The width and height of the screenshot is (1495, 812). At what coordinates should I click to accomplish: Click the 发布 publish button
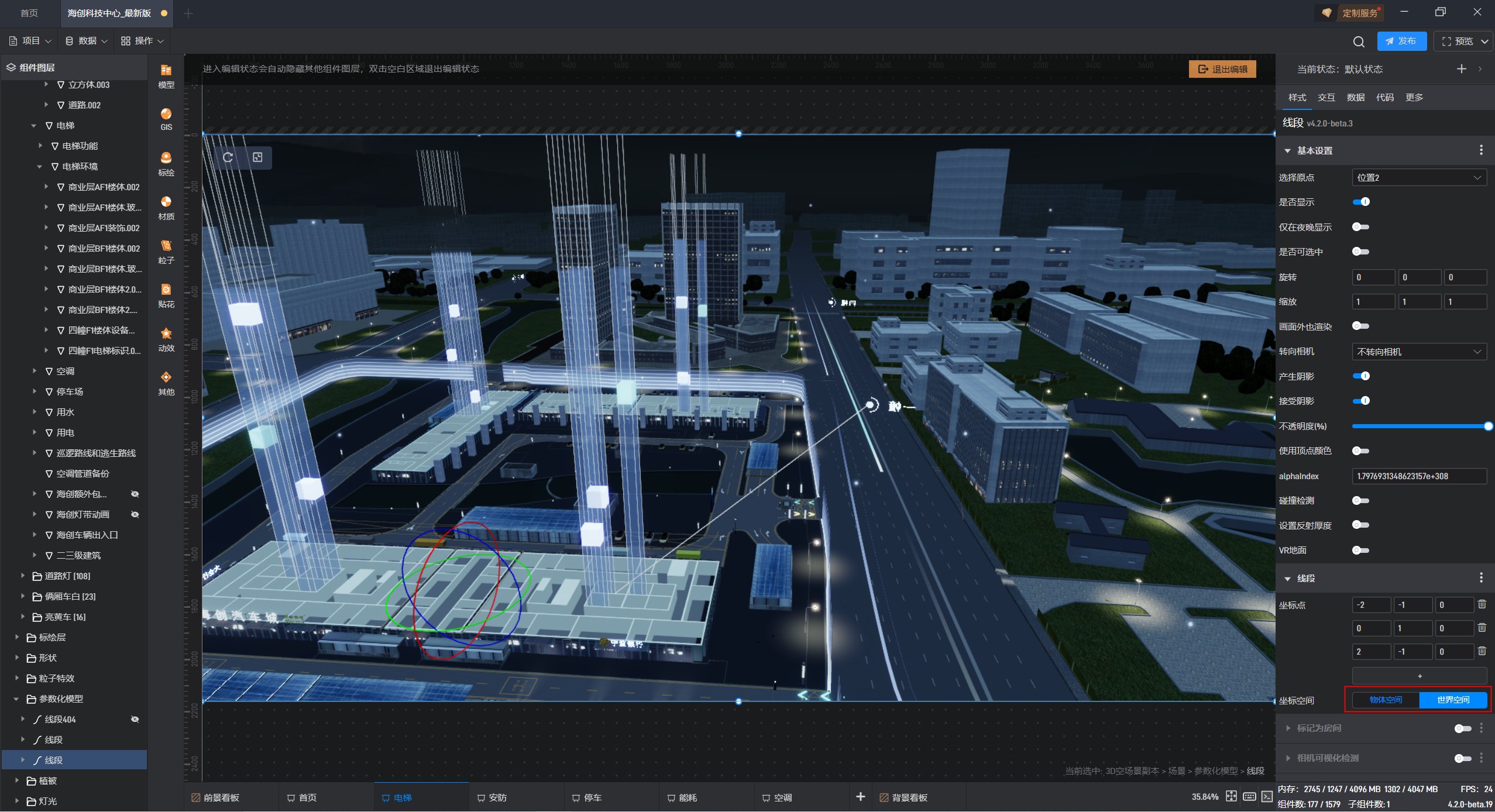click(x=1401, y=42)
